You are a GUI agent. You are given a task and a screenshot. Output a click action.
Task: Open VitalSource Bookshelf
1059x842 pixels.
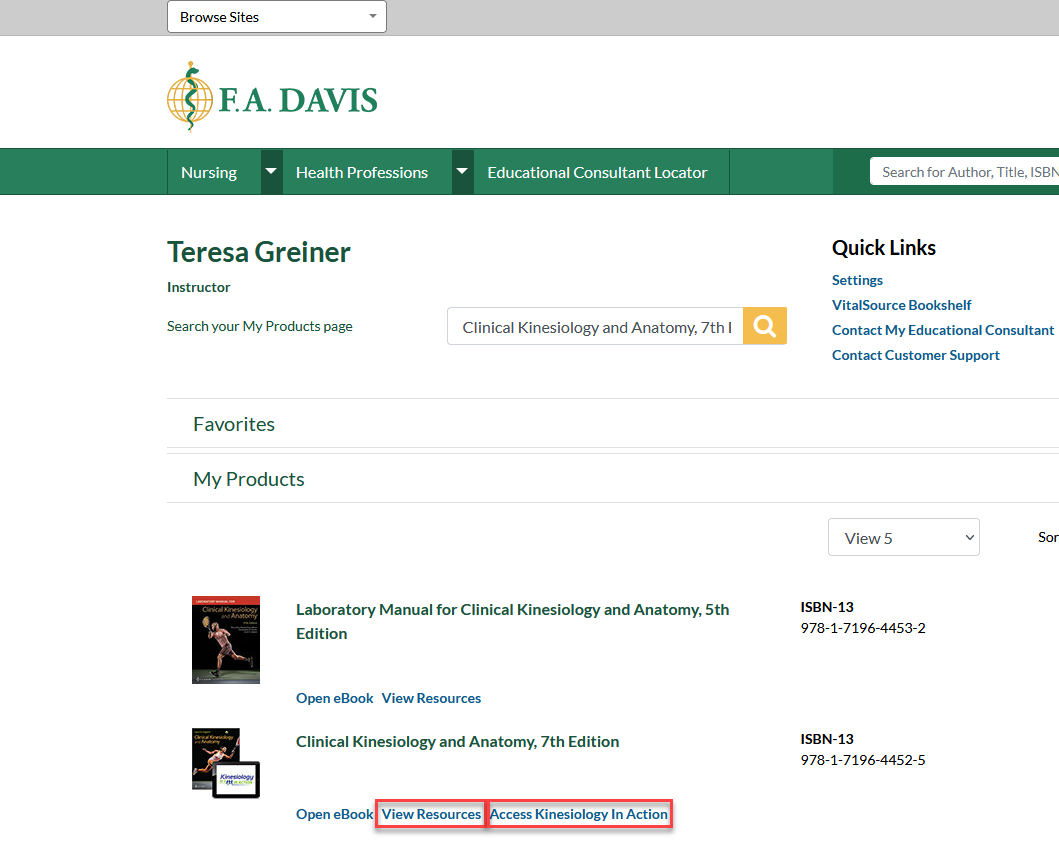pyautogui.click(x=901, y=304)
